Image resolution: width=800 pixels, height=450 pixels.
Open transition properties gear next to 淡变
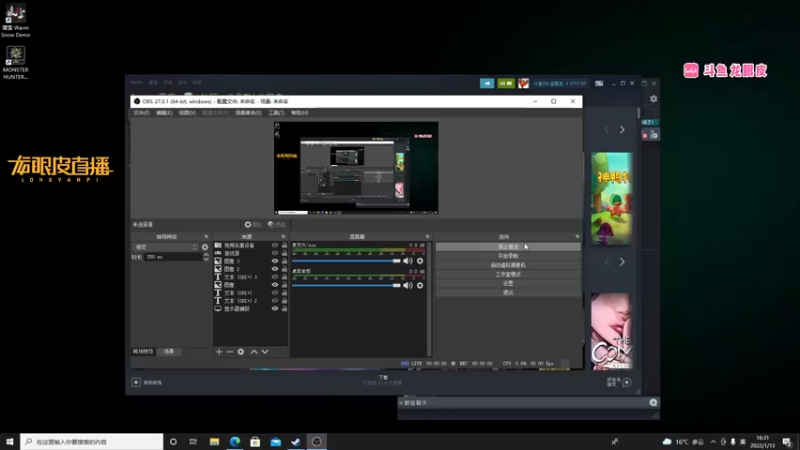tap(205, 247)
